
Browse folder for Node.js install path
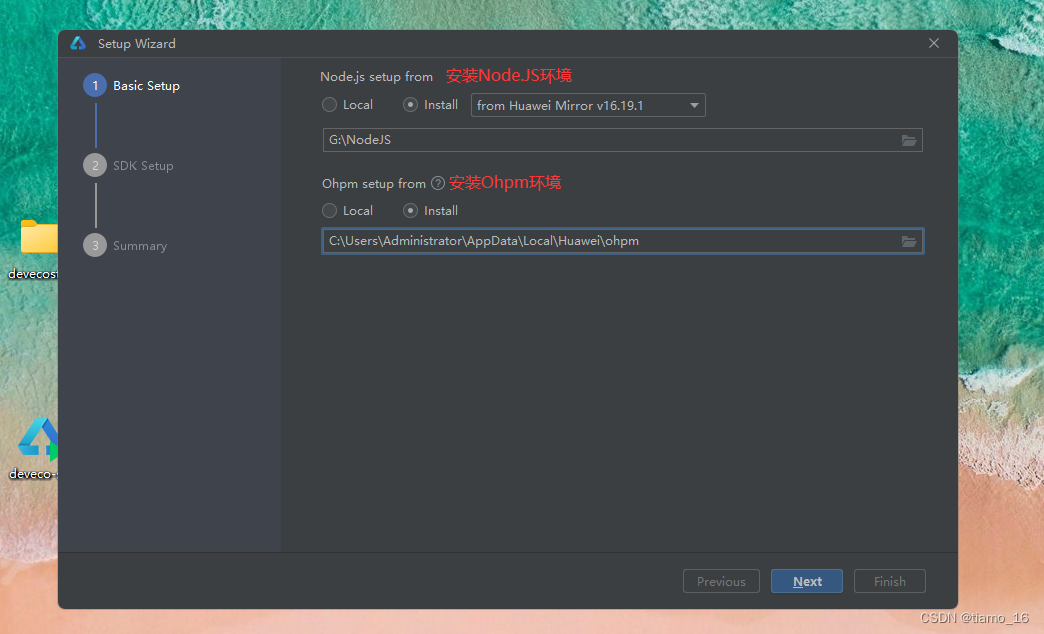pos(909,141)
